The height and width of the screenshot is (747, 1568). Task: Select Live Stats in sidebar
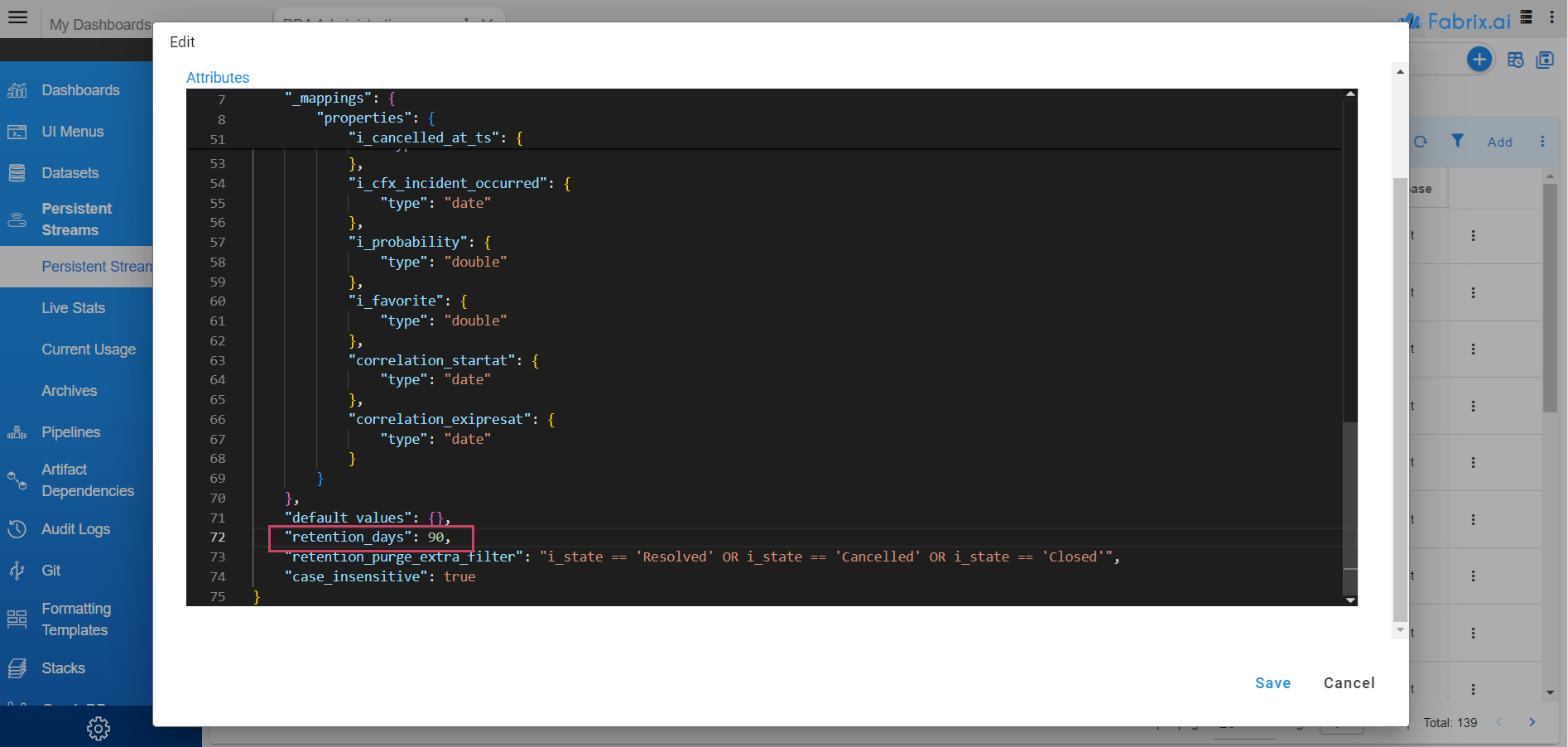[73, 308]
